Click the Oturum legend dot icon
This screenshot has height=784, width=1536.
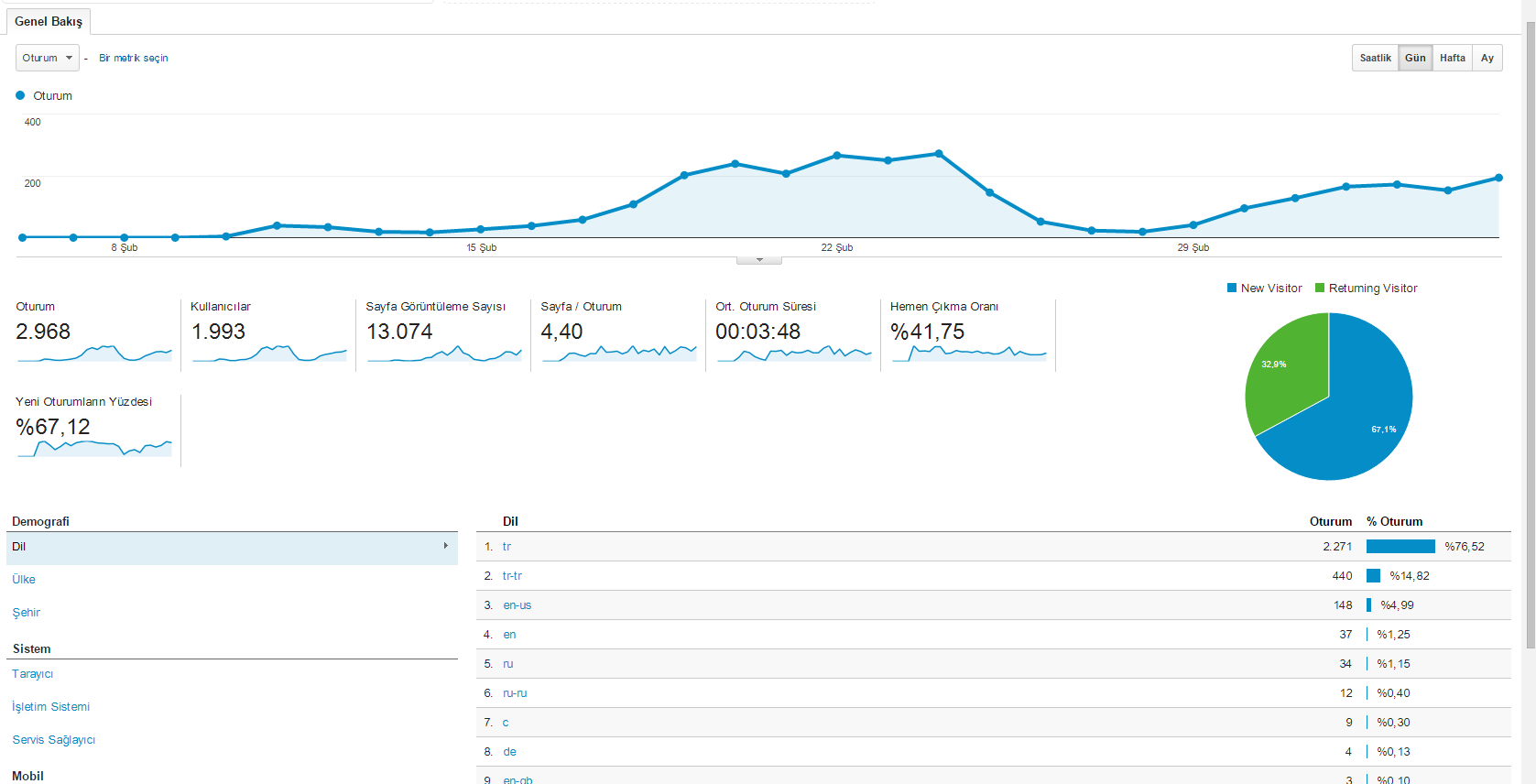coord(20,95)
